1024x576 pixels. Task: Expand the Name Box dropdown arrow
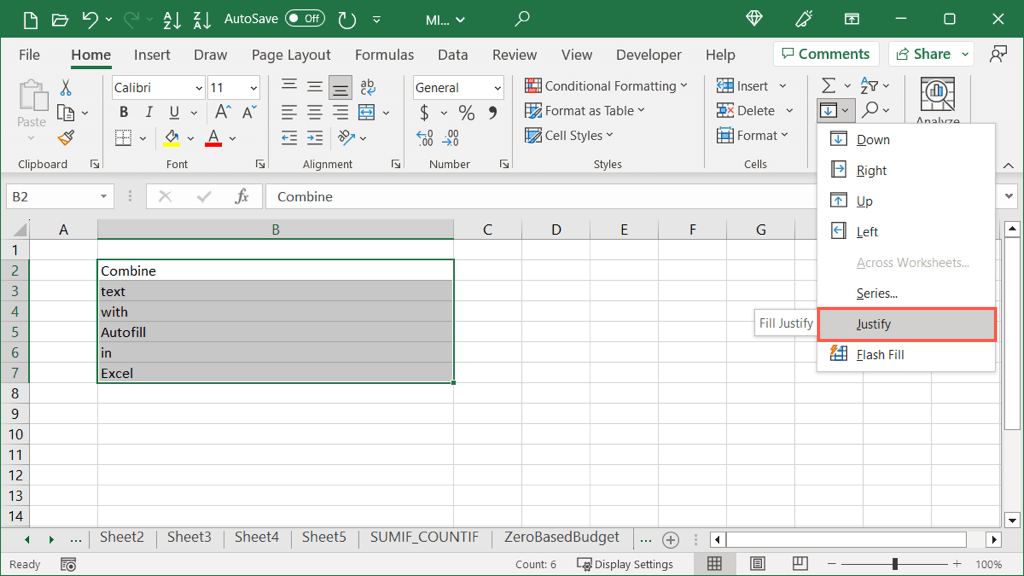[x=103, y=197]
